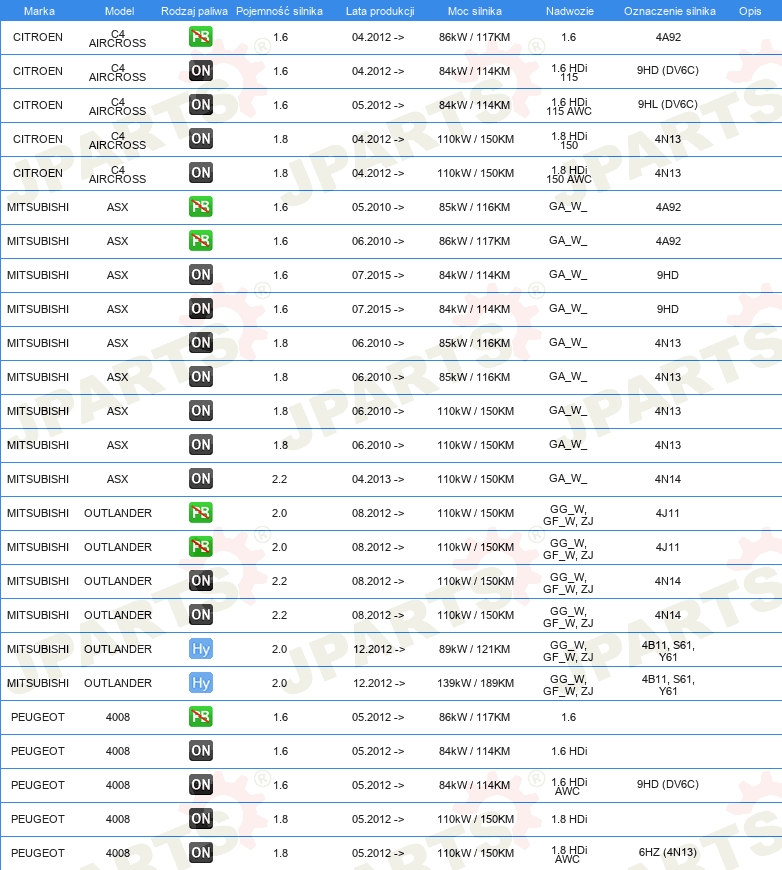This screenshot has height=870, width=782.
Task: Select '9HD (DV6C)' cell in the Citroen row
Action: [x=668, y=70]
